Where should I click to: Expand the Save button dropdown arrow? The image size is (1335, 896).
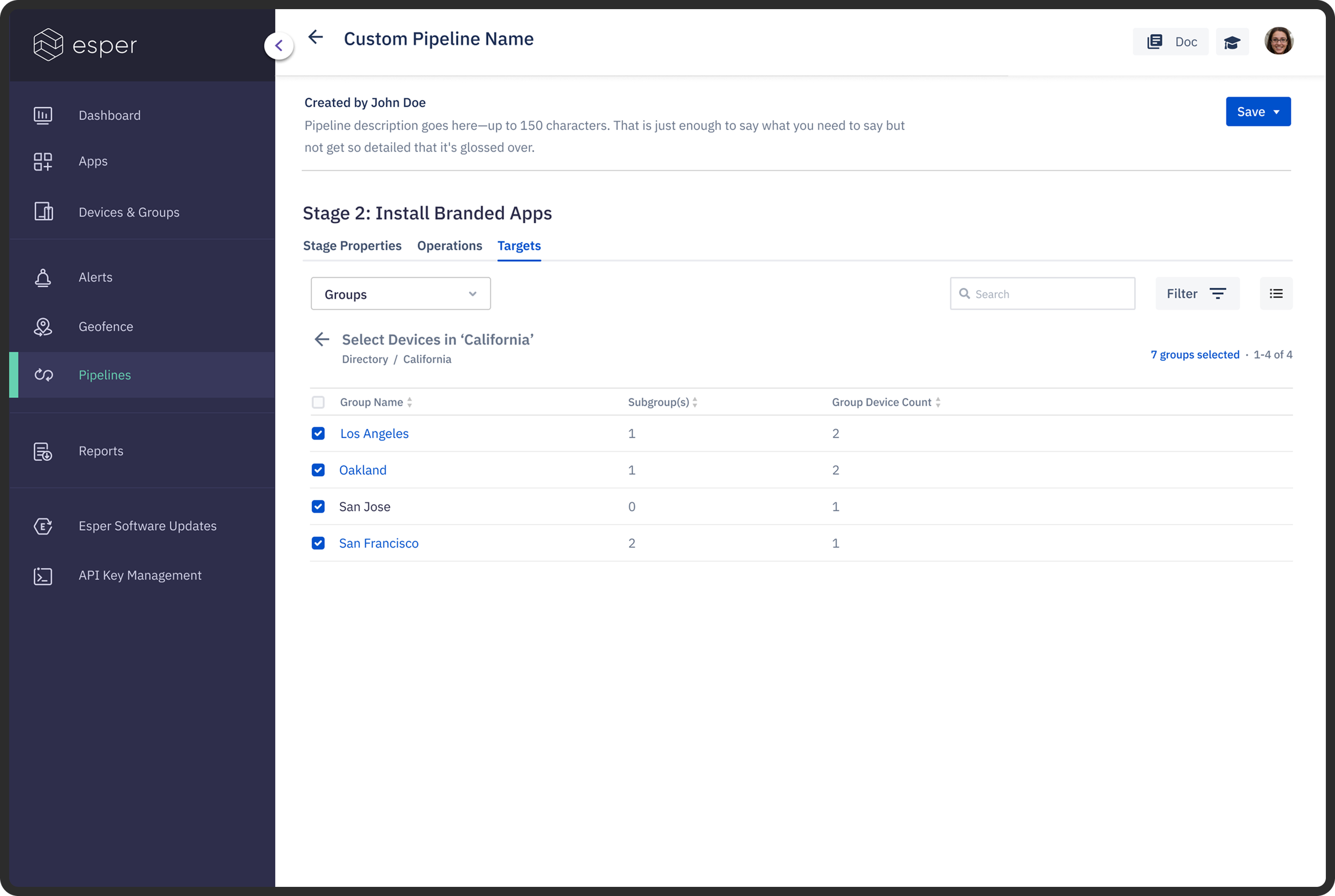[x=1276, y=112]
